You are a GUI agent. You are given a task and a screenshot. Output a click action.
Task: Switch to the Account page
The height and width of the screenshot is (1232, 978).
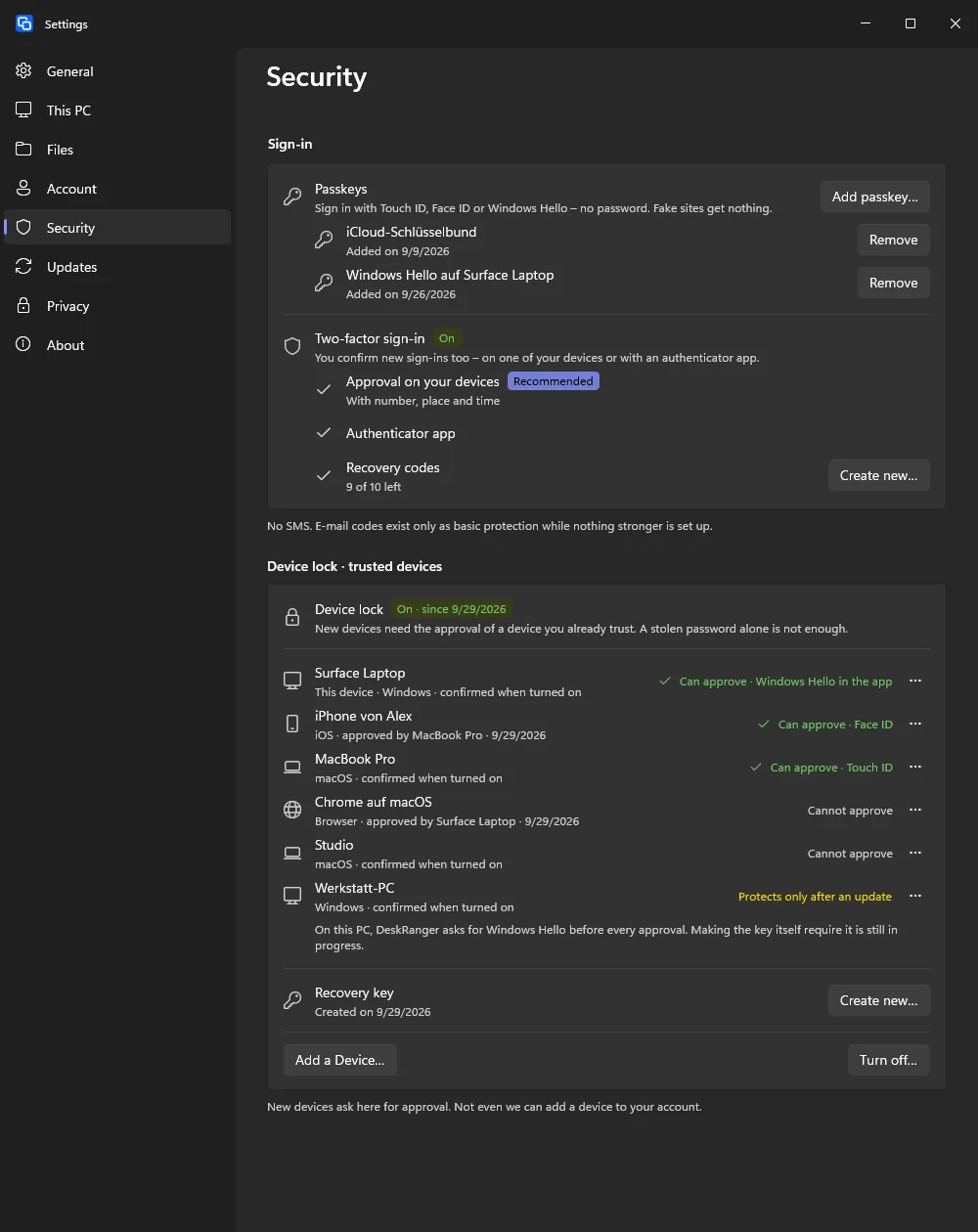(x=117, y=189)
